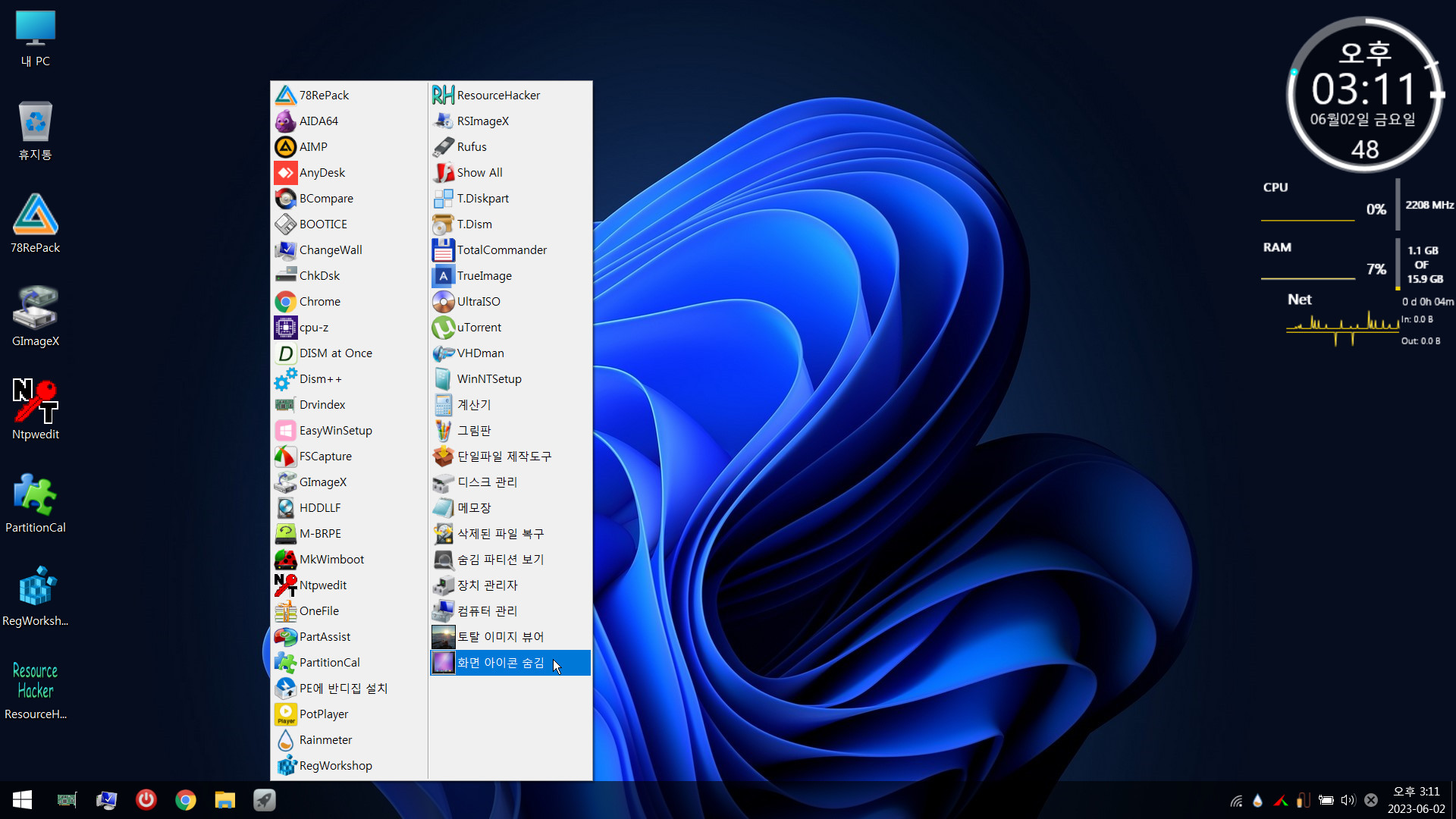
Task: Open the volume speaker tray icon
Action: click(1348, 800)
